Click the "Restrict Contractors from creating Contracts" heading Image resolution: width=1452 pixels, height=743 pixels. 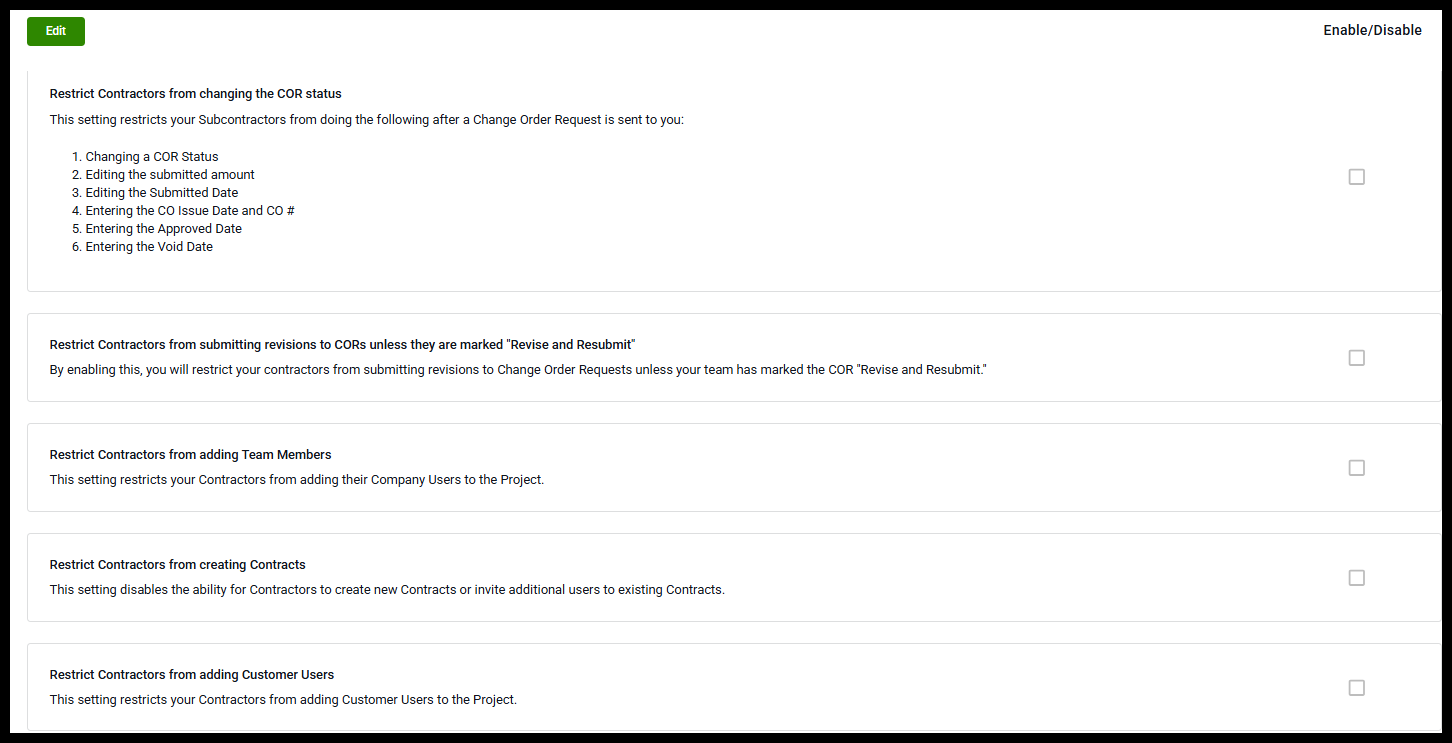(x=177, y=565)
